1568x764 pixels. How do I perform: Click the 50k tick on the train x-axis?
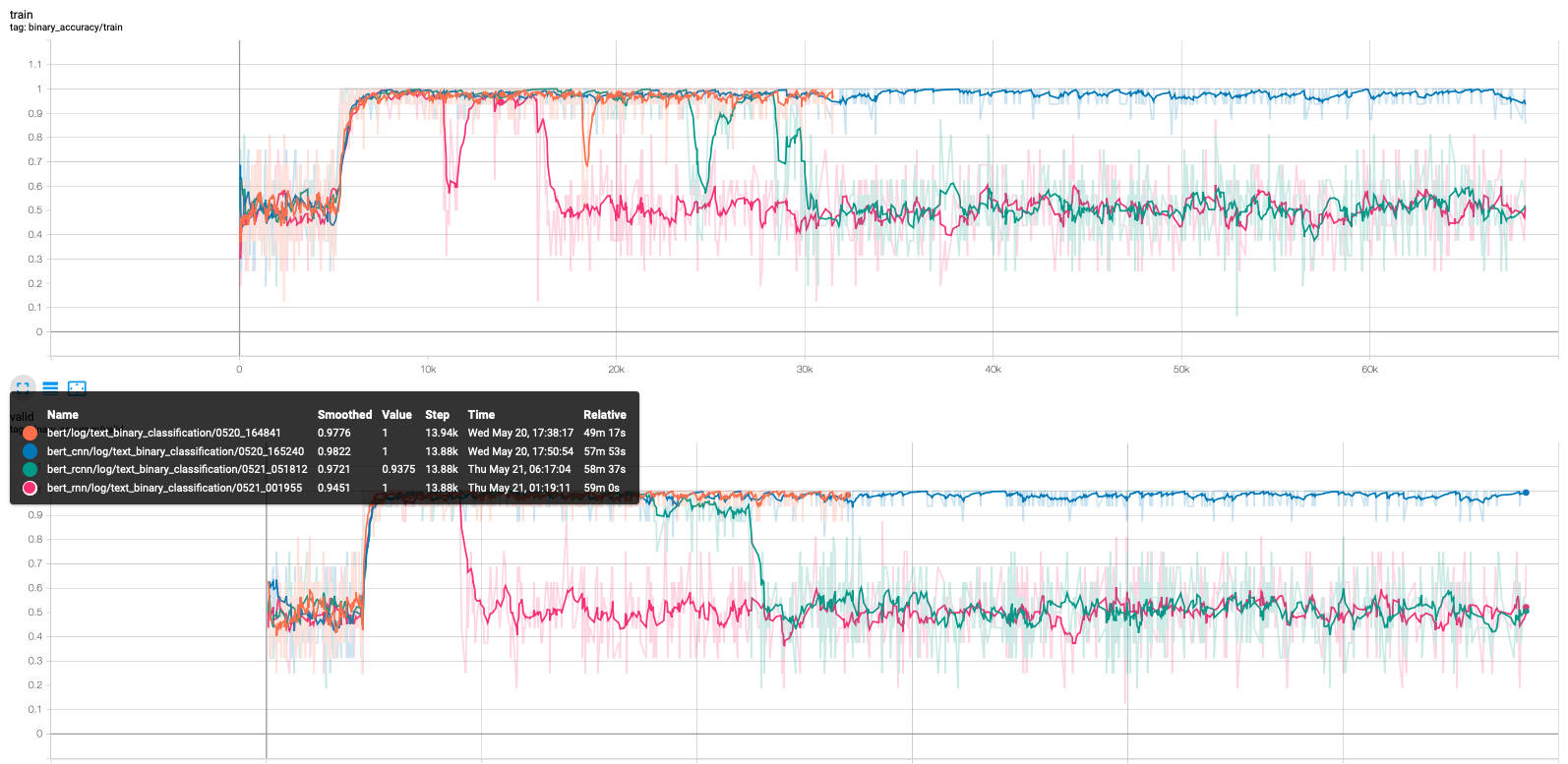[1181, 370]
